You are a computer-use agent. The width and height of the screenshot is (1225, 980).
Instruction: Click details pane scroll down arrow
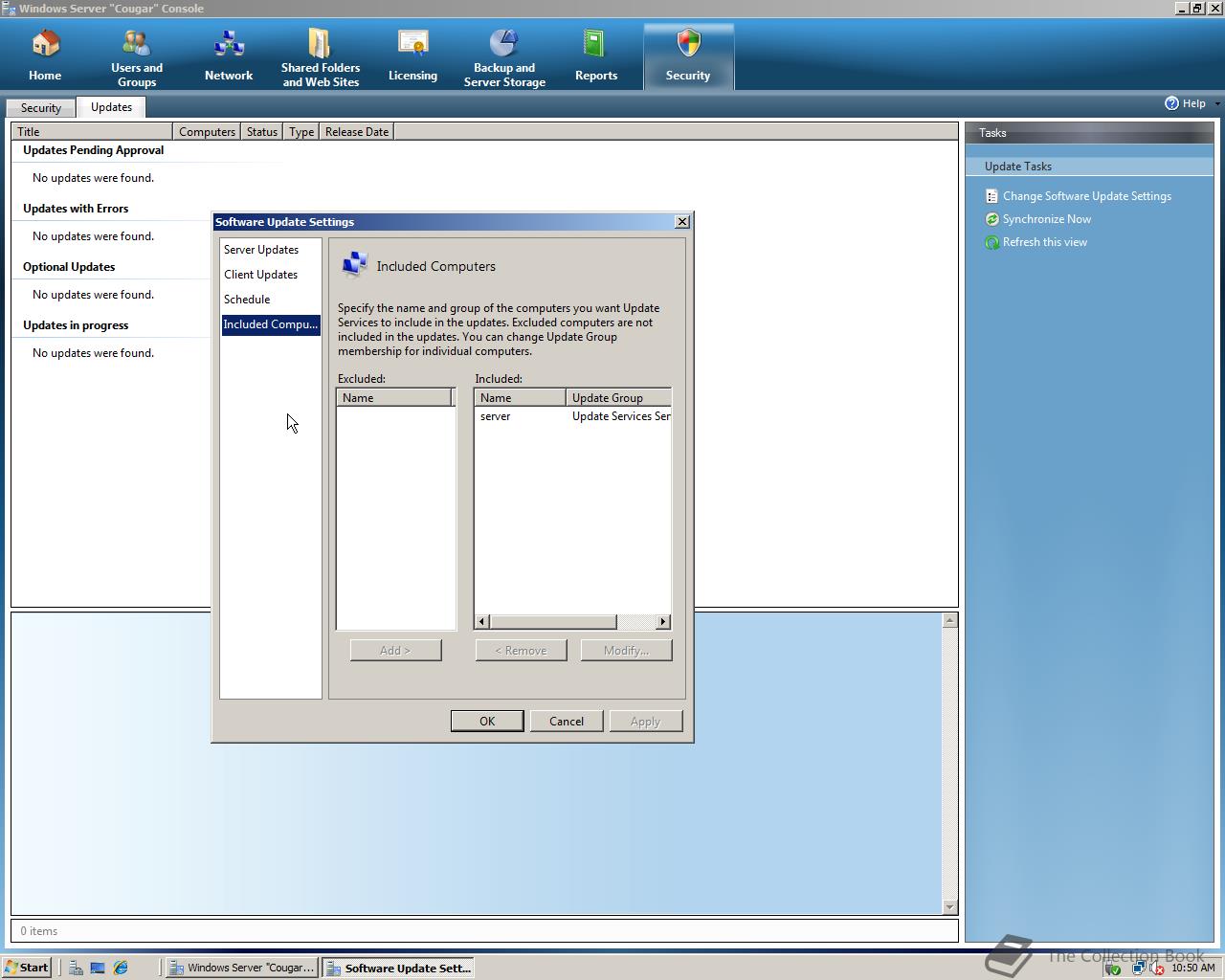949,906
